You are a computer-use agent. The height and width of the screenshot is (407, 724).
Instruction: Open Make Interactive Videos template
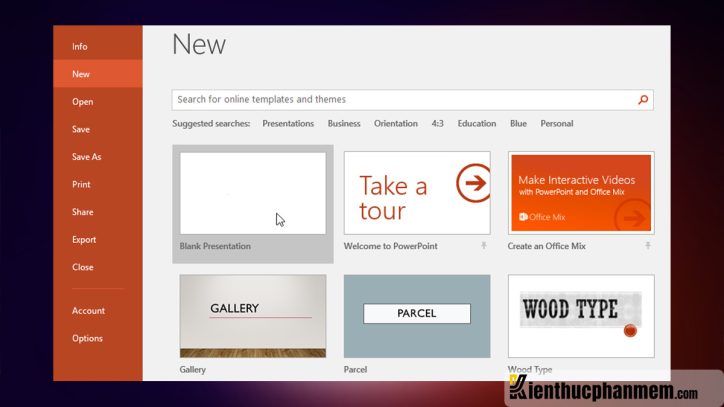[581, 193]
